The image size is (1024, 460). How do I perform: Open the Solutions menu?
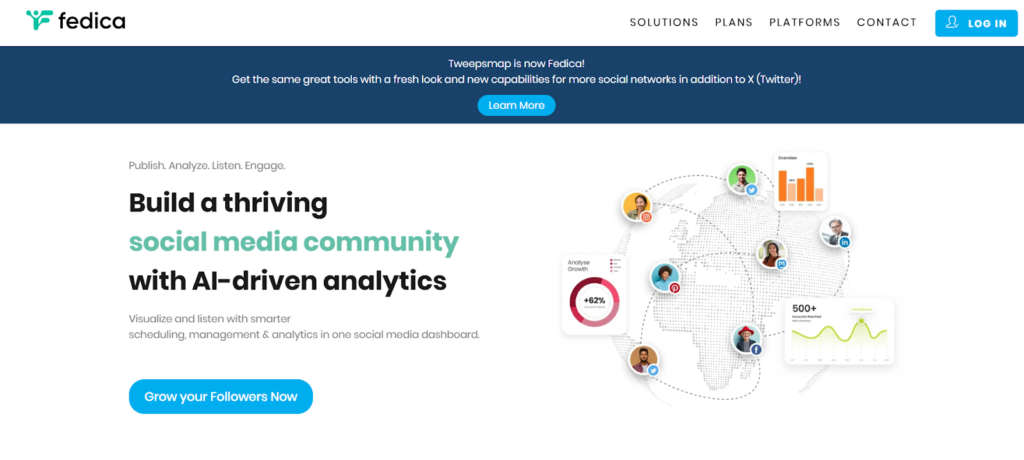coord(664,22)
